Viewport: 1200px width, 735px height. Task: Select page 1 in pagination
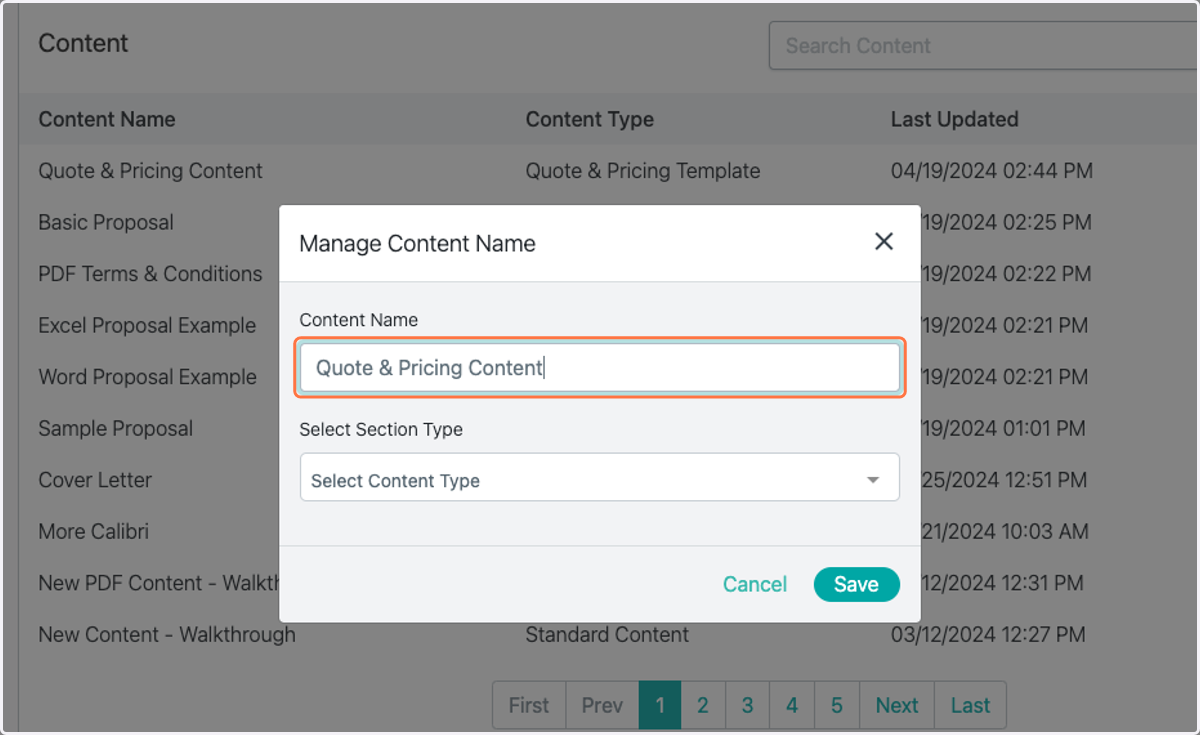tap(660, 705)
